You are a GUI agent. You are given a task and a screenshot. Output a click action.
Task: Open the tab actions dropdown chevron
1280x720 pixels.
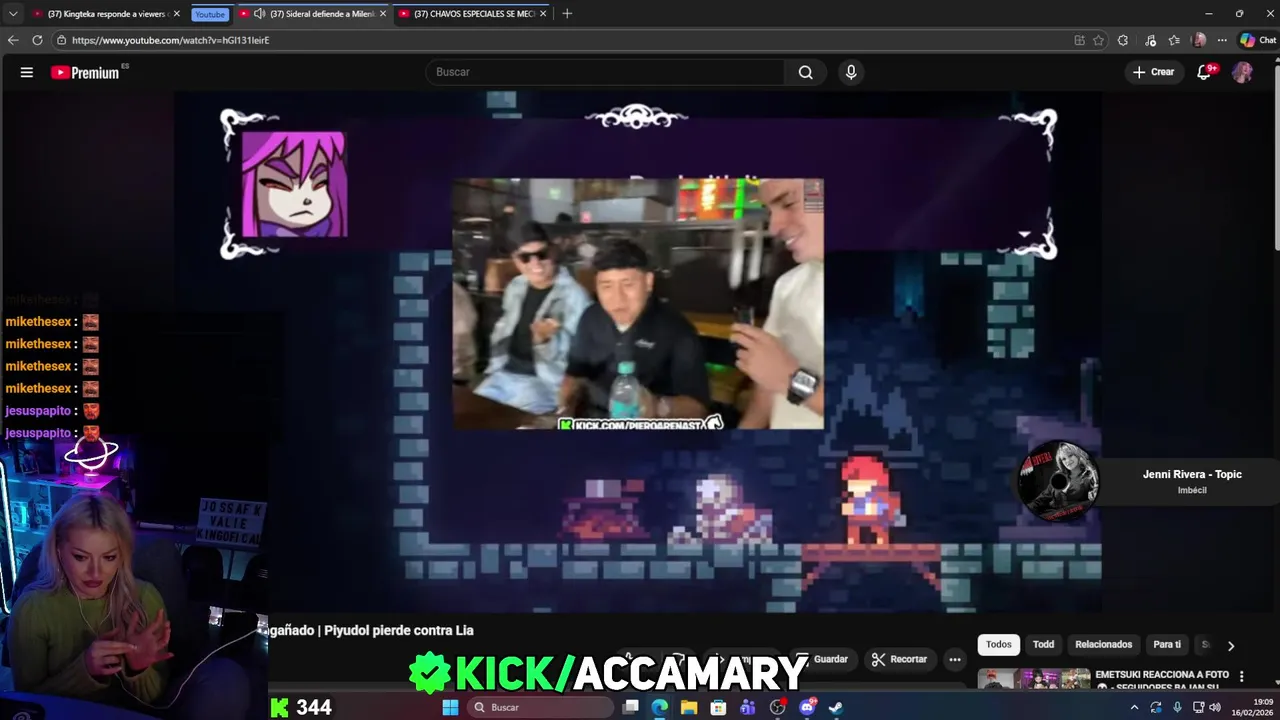click(x=13, y=14)
